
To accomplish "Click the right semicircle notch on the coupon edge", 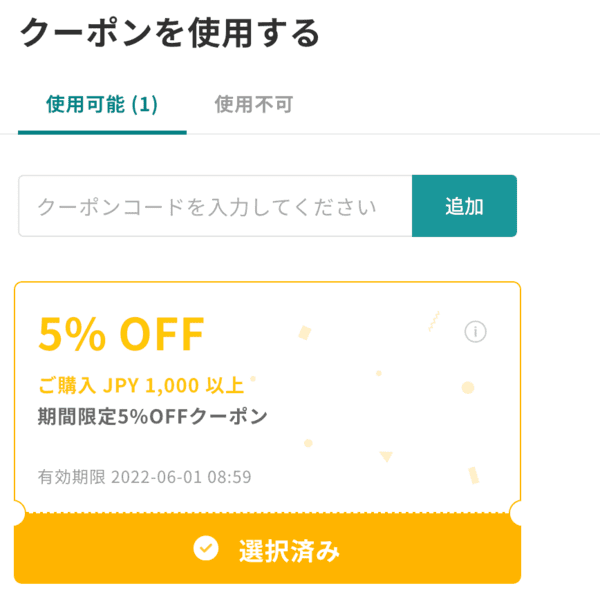I will [515, 513].
